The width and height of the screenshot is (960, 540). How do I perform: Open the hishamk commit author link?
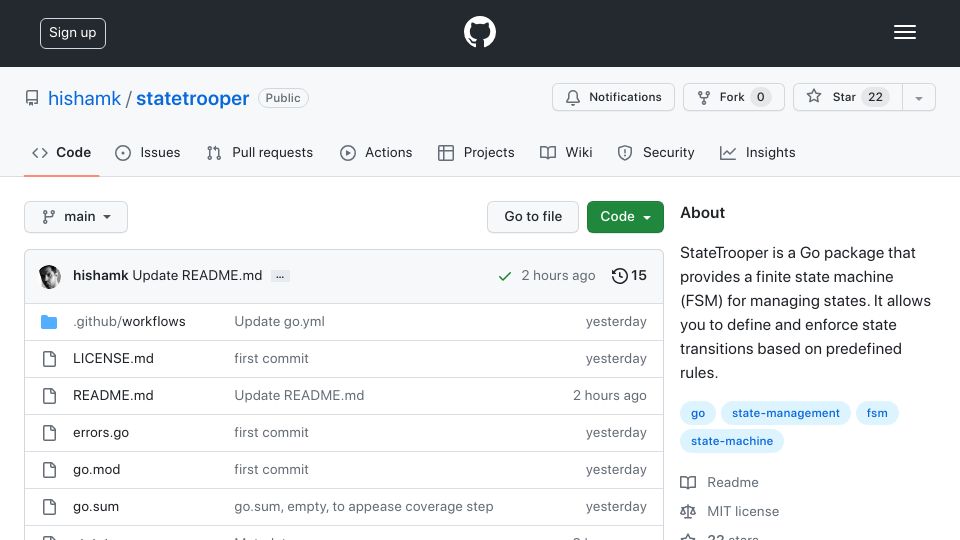(100, 276)
